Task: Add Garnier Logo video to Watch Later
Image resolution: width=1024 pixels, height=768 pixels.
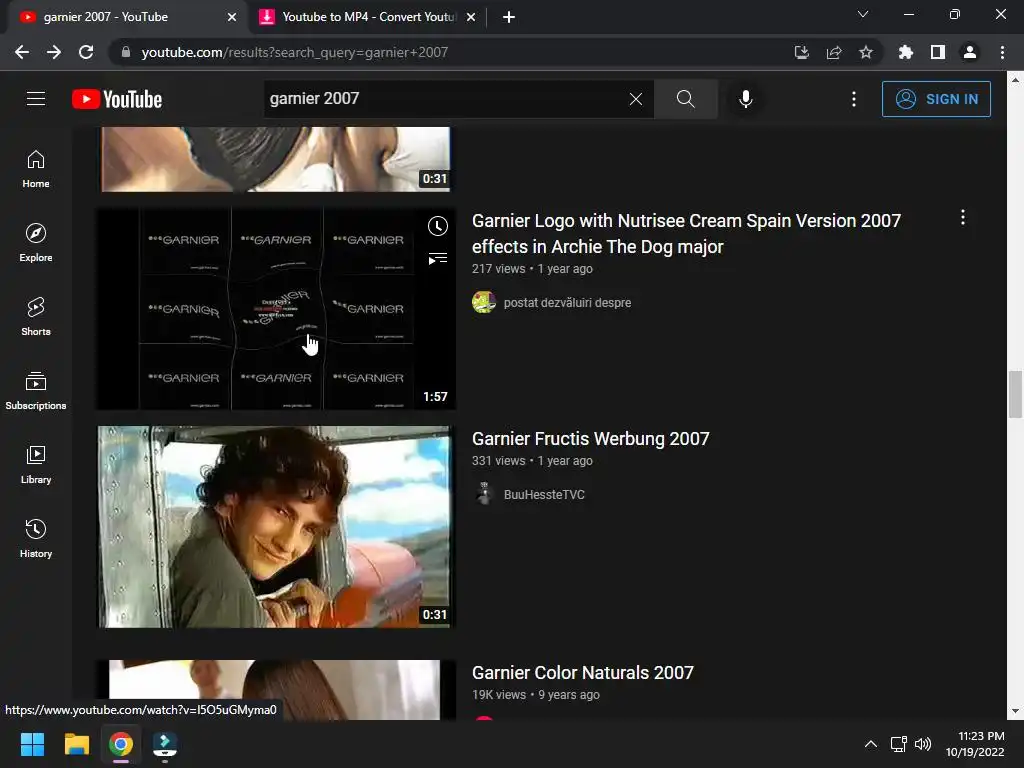Action: coord(438,226)
